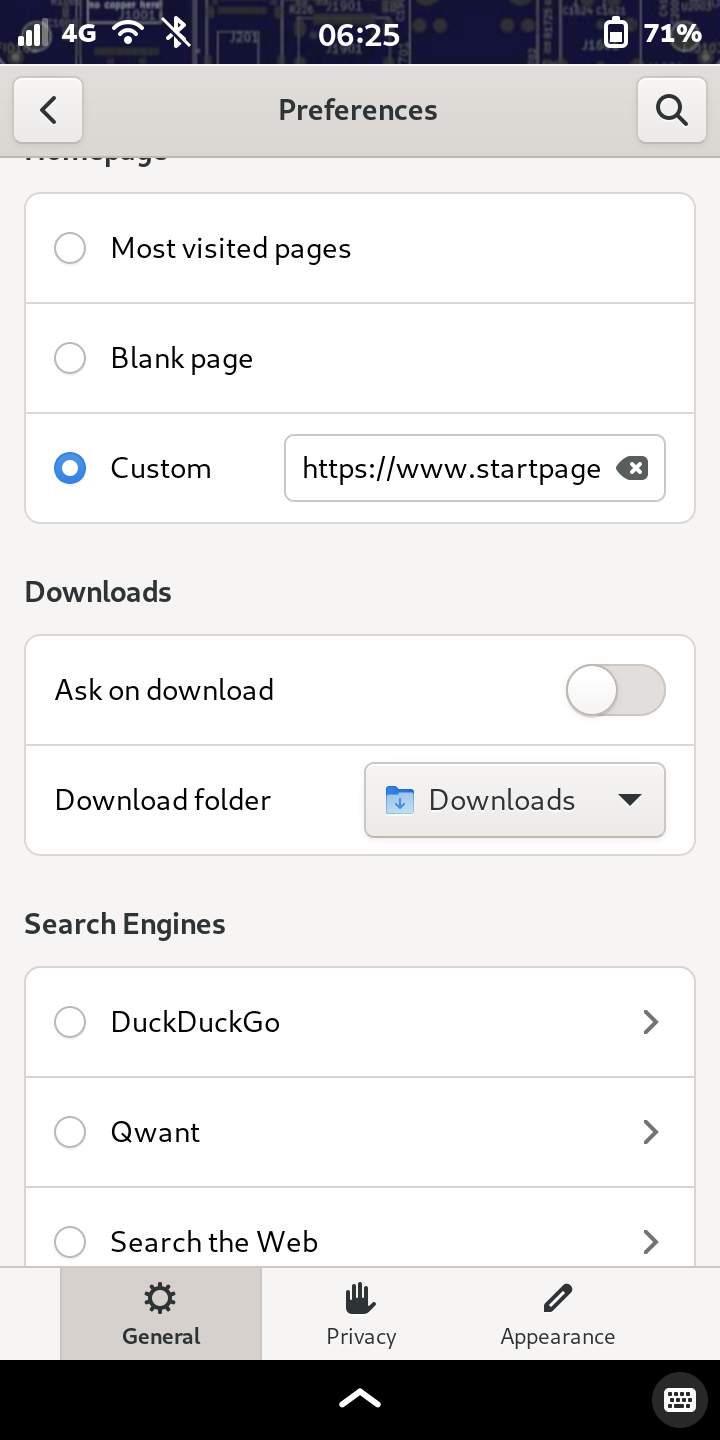The image size is (720, 1440).
Task: Go back using the header arrow
Action: point(48,110)
